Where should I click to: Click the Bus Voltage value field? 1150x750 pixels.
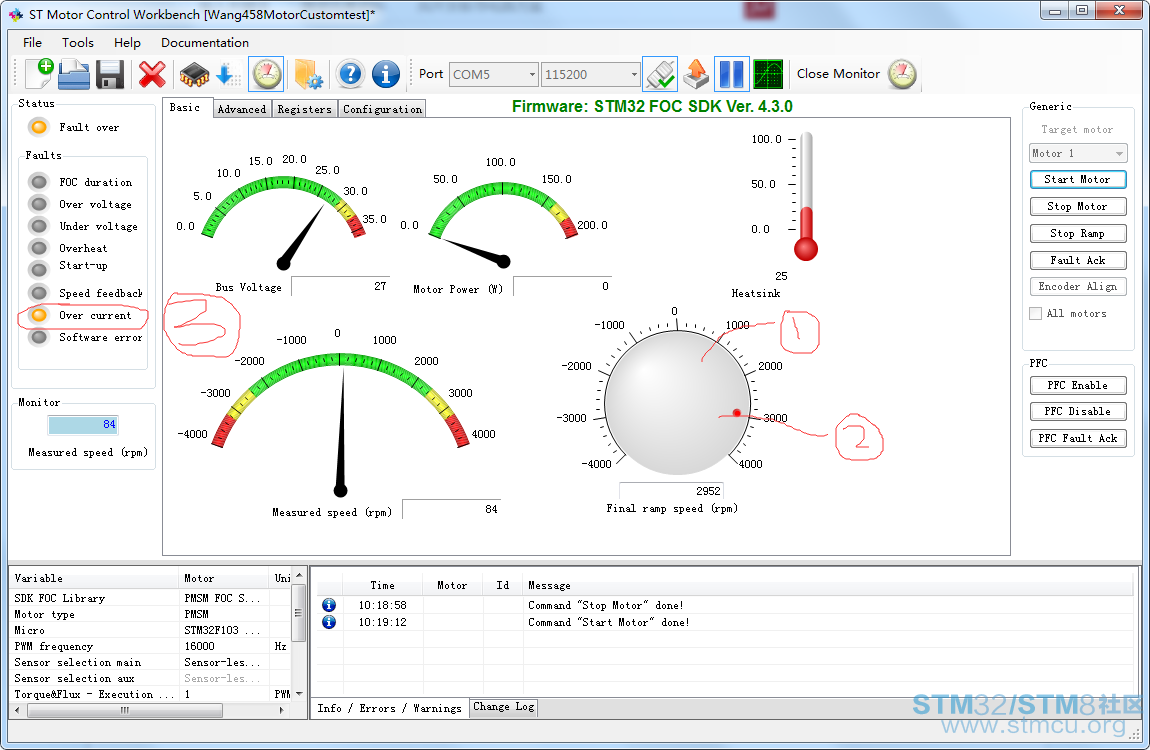point(340,286)
